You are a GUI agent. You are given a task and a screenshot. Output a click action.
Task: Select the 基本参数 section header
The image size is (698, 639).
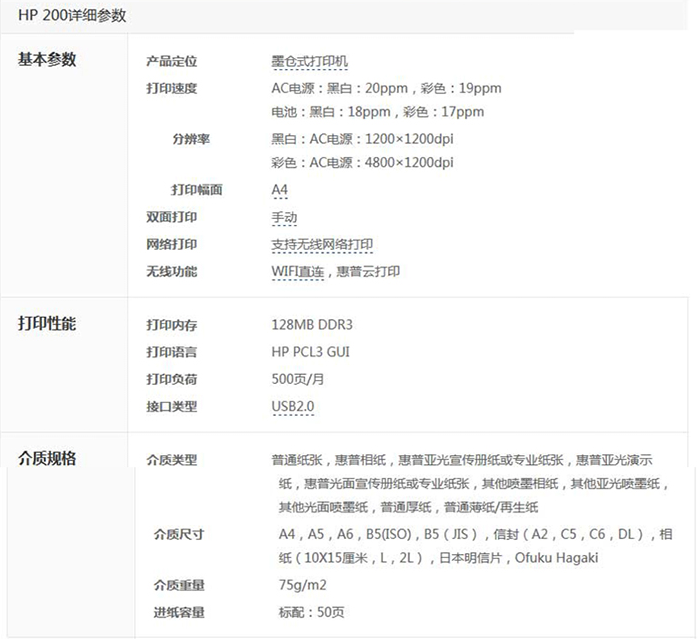point(47,59)
